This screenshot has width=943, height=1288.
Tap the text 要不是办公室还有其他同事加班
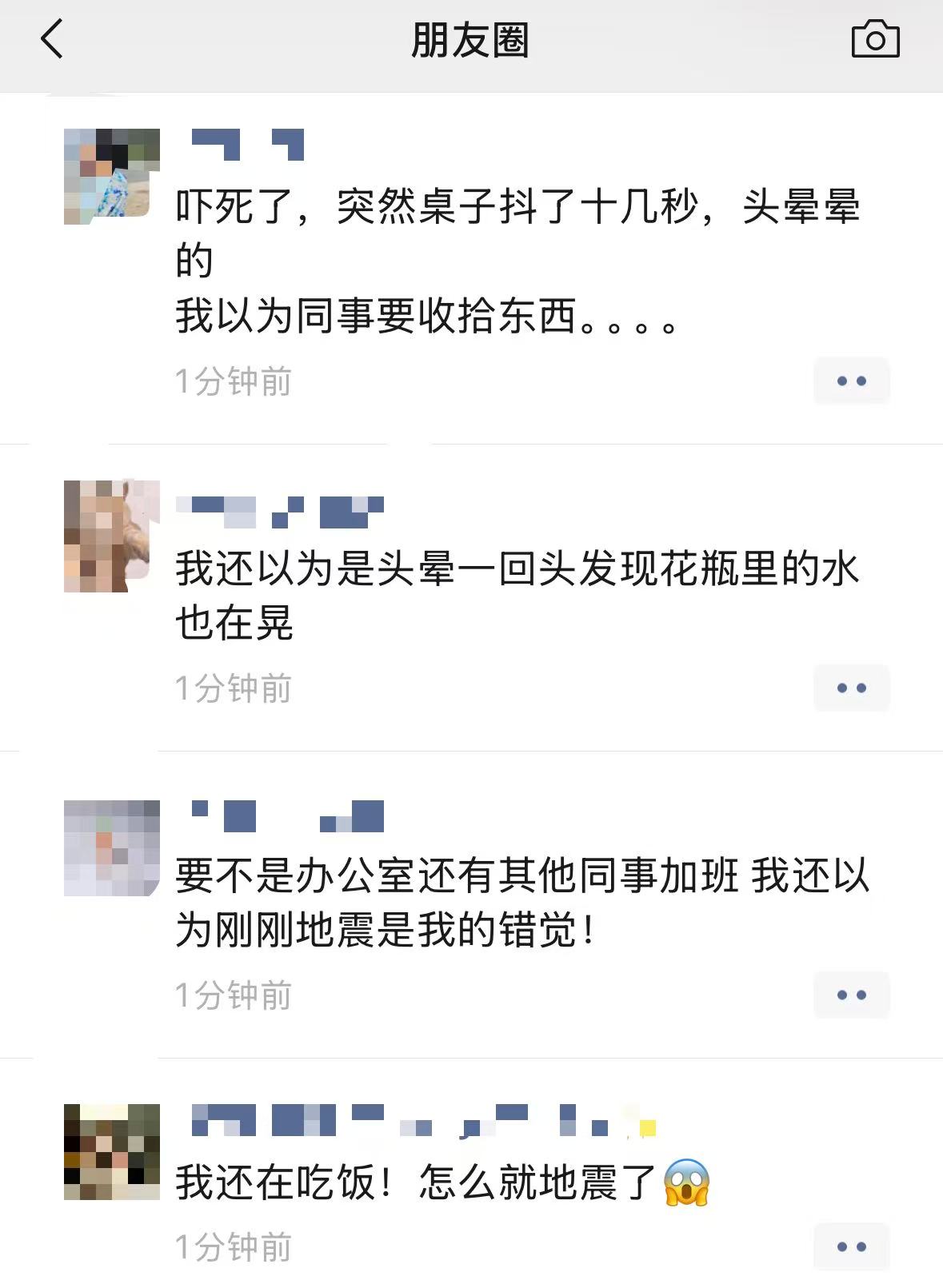(457, 875)
